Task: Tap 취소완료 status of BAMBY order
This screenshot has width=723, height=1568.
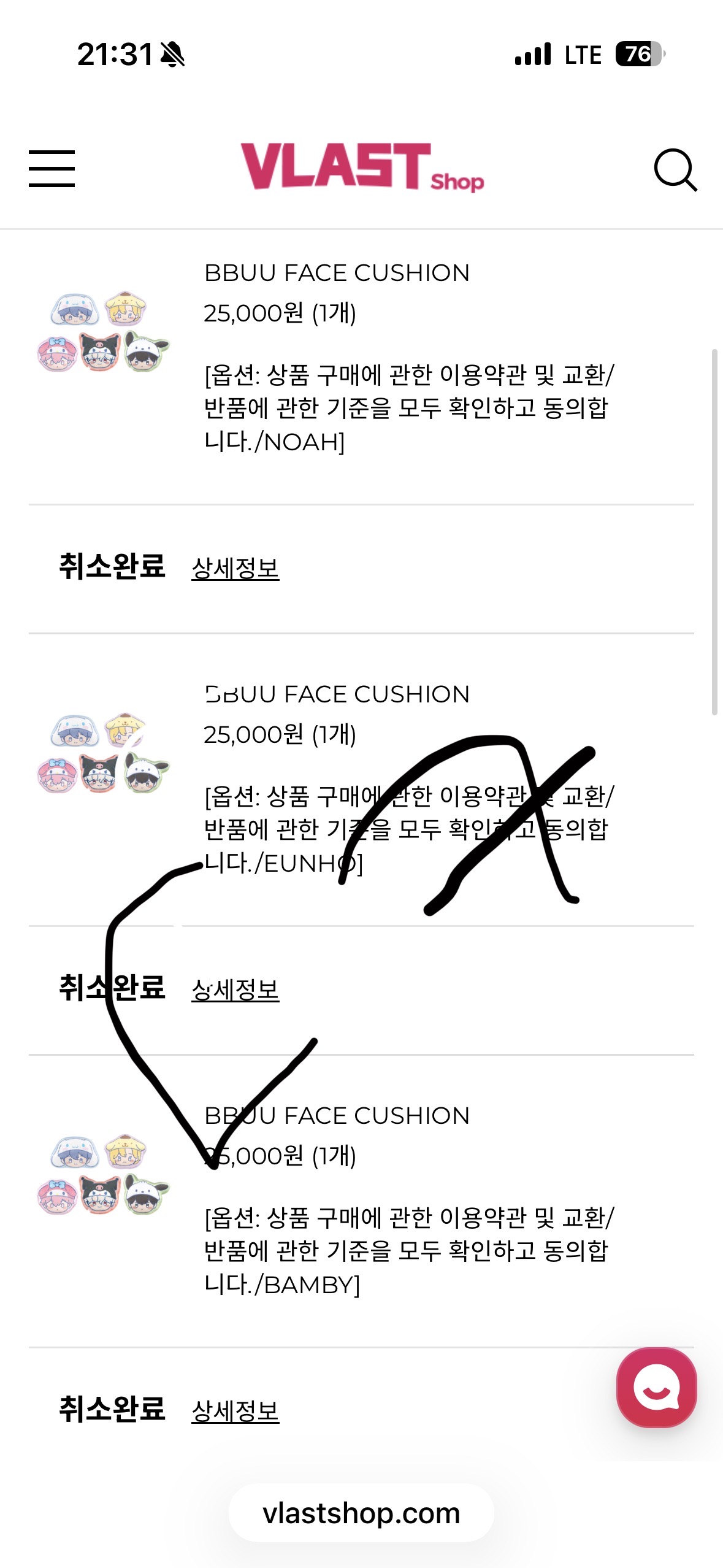Action: click(112, 1409)
